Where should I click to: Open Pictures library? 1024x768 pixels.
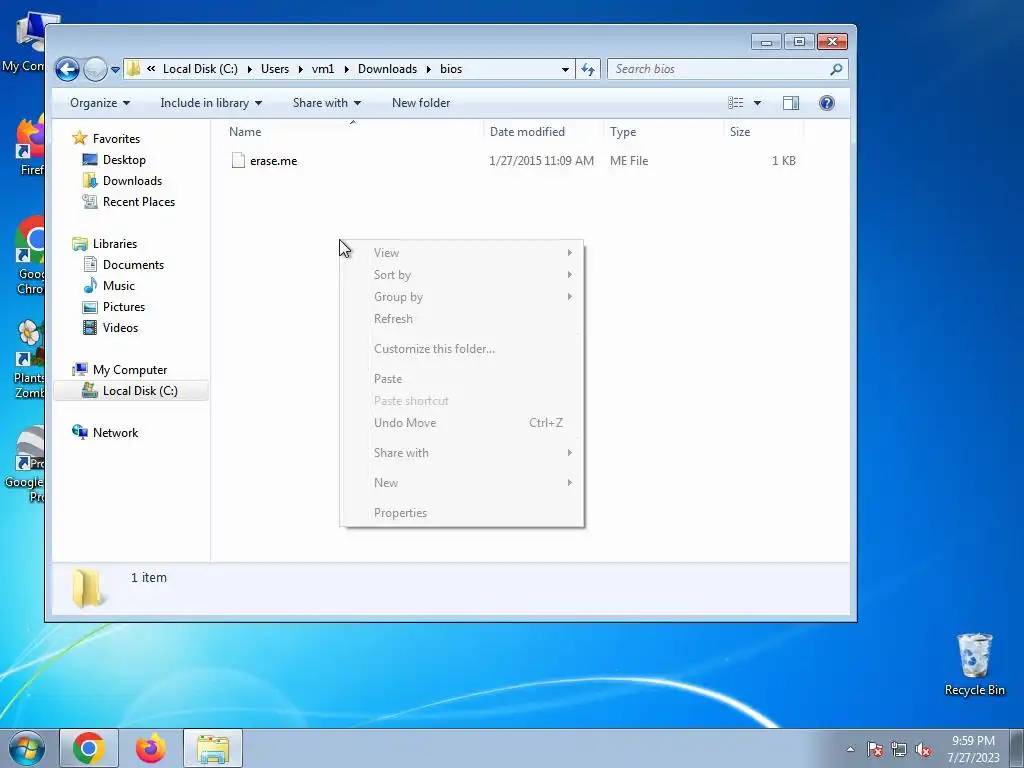[x=123, y=307]
